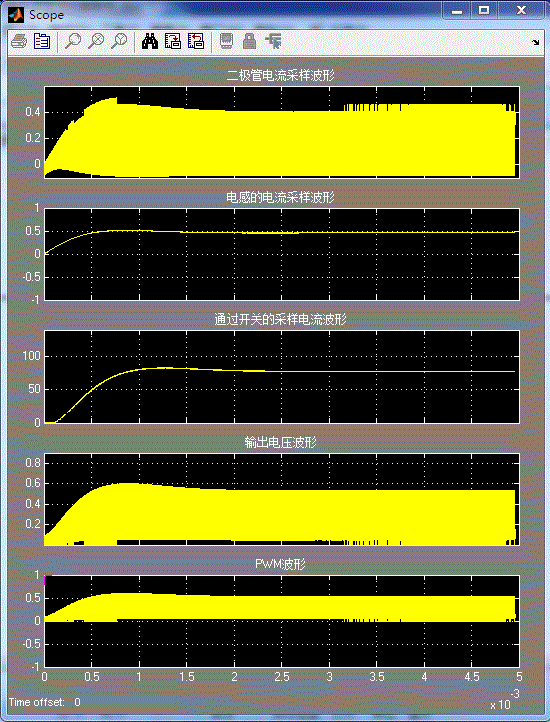
Task: Select the 通过开关的采样电流波形 plot axes
Action: pos(282,377)
